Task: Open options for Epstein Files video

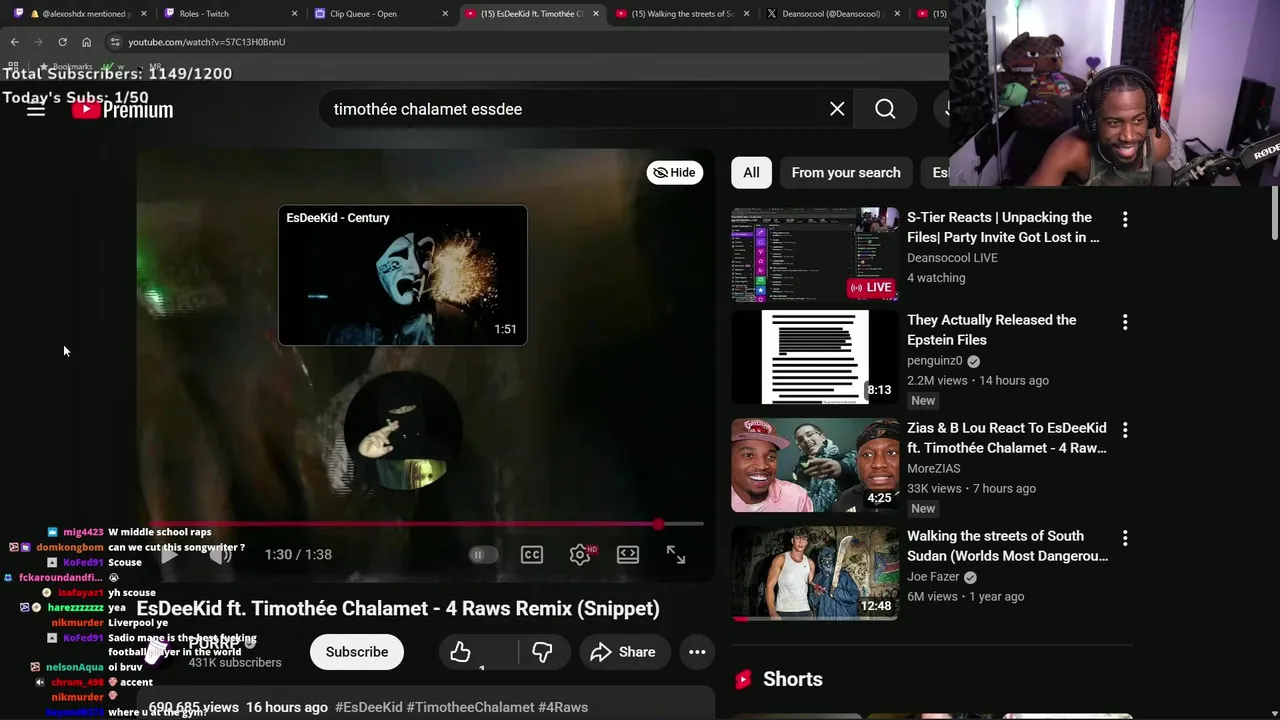Action: point(1125,322)
